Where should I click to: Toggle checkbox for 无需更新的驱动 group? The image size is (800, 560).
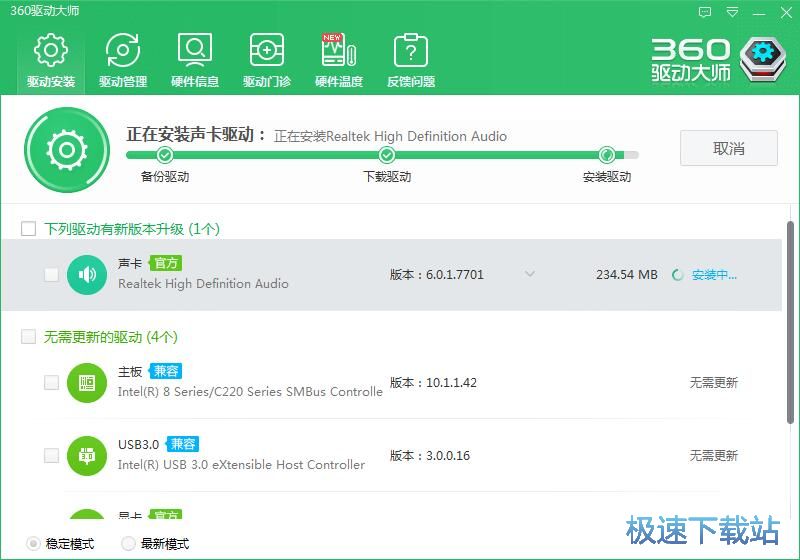29,337
